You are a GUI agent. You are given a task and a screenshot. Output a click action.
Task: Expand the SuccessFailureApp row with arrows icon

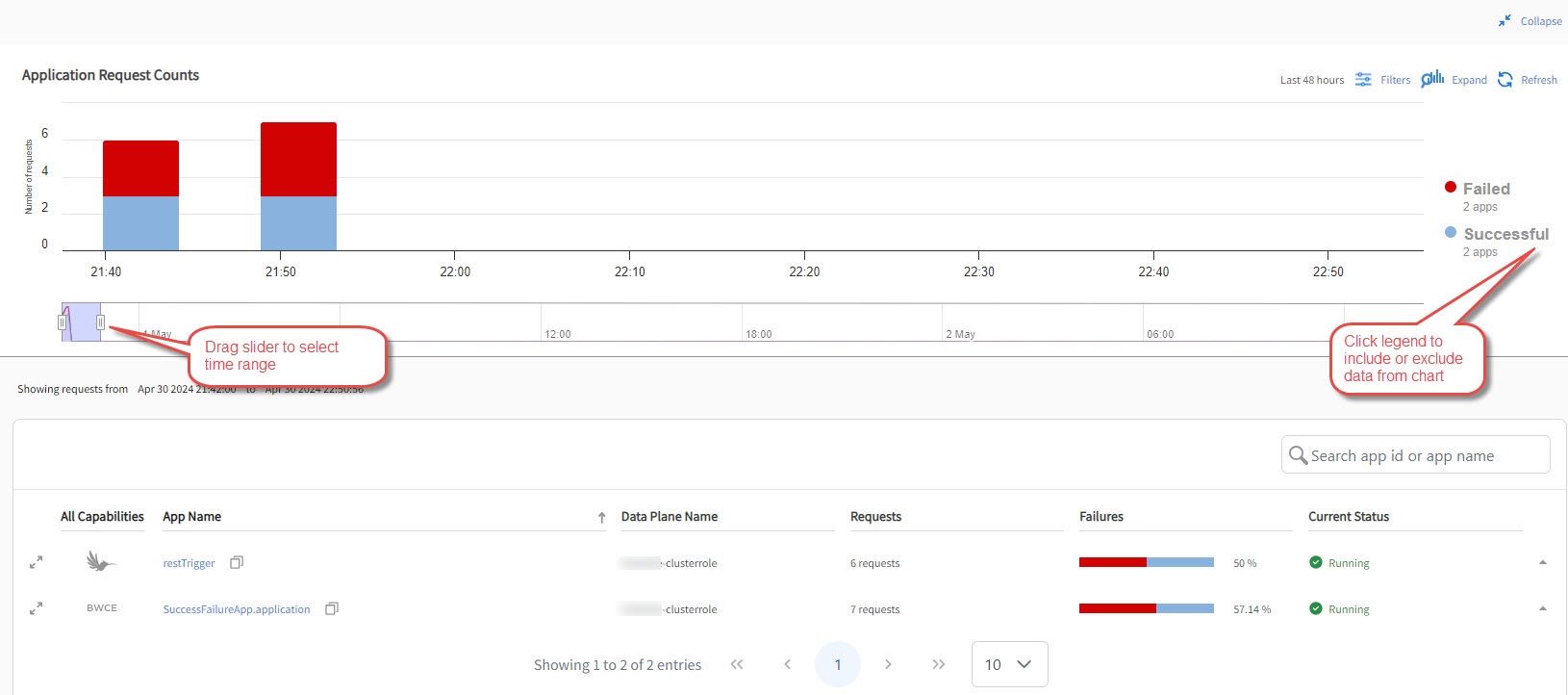coord(36,608)
